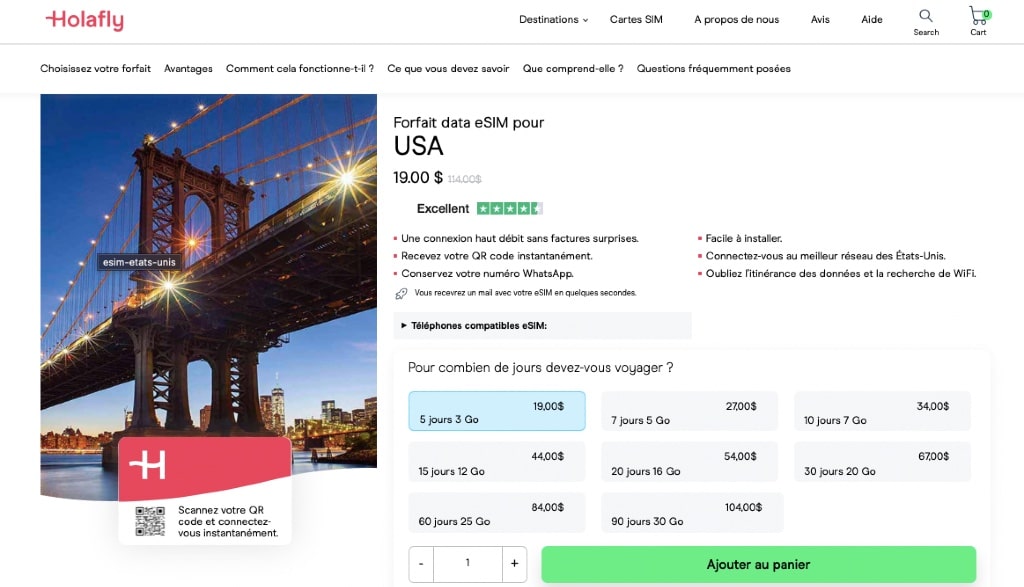Select the "Avantages" tab in the subnav
The width and height of the screenshot is (1024, 587).
[188, 68]
